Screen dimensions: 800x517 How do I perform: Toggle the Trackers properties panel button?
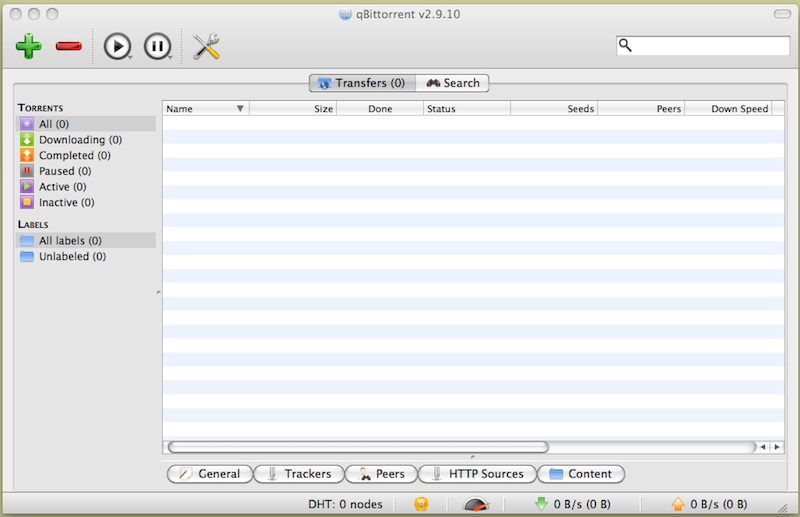(298, 474)
